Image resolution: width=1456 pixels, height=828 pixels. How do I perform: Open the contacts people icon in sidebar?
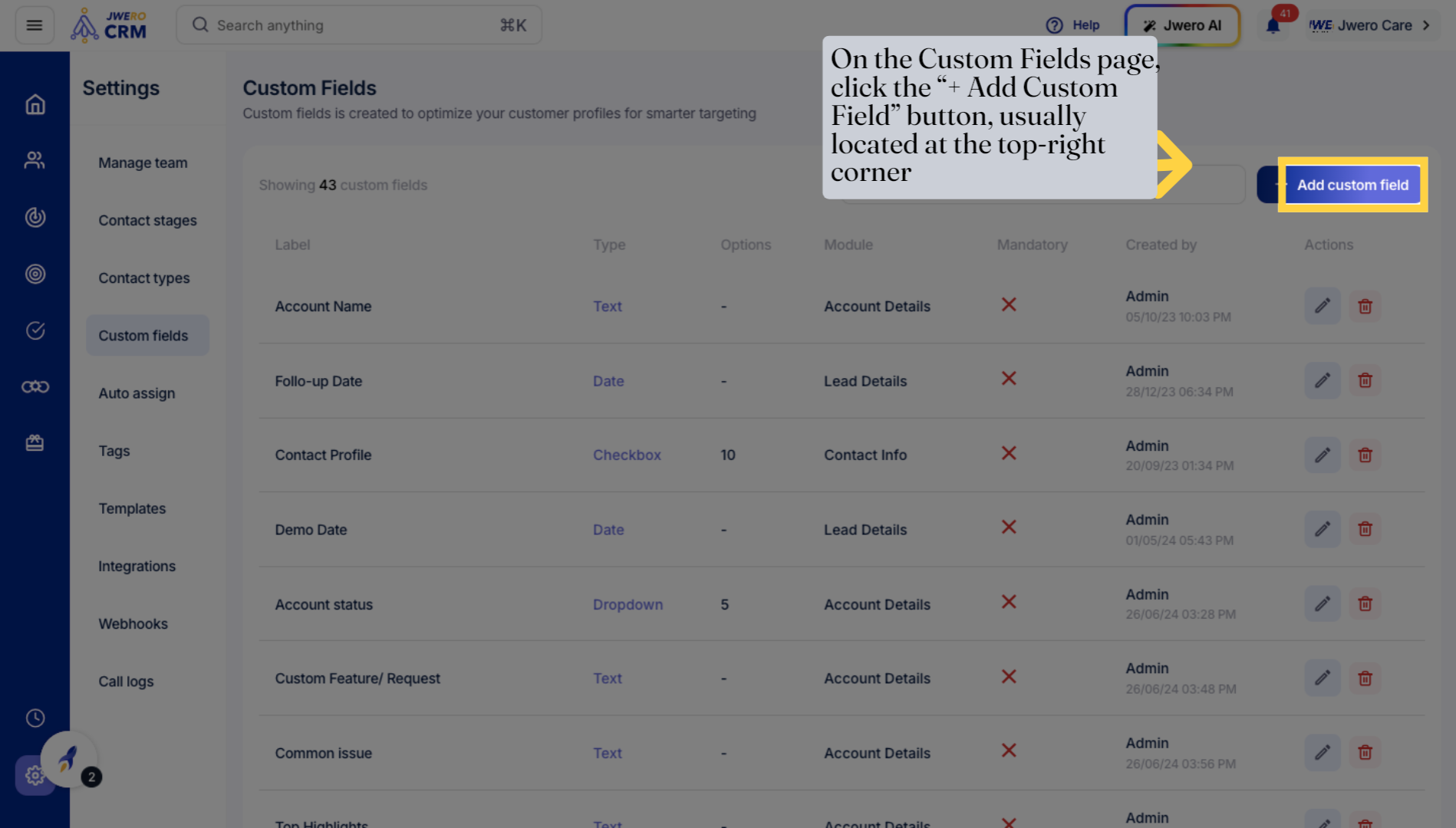(35, 160)
